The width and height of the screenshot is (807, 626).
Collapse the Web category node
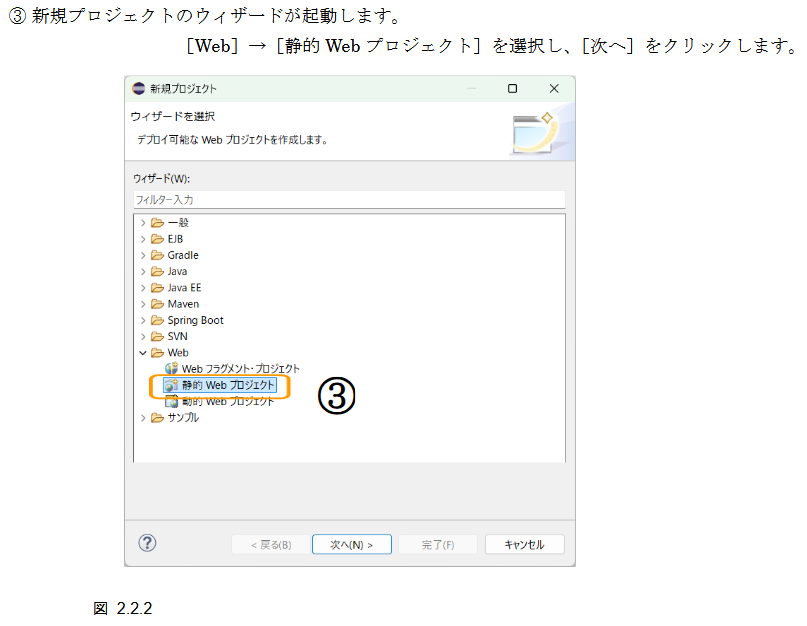coord(143,353)
